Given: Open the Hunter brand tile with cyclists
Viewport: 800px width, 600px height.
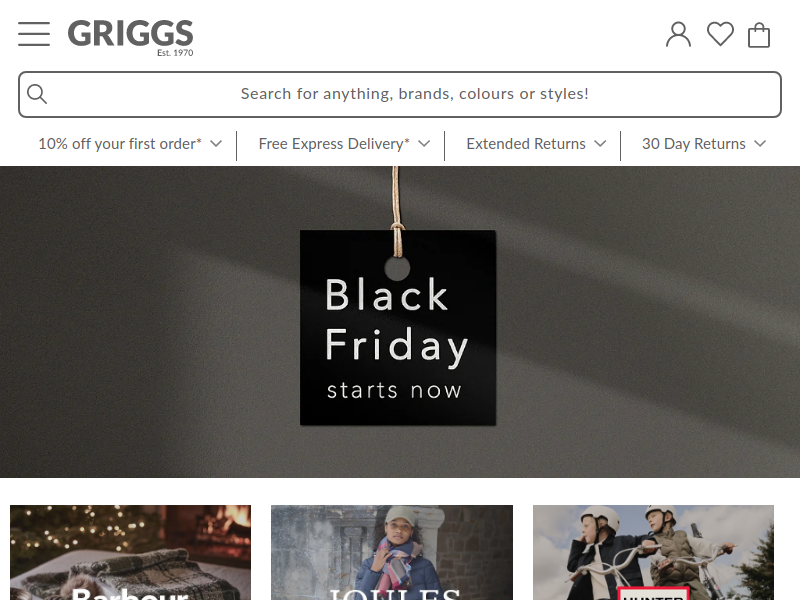Looking at the screenshot, I should [x=653, y=553].
